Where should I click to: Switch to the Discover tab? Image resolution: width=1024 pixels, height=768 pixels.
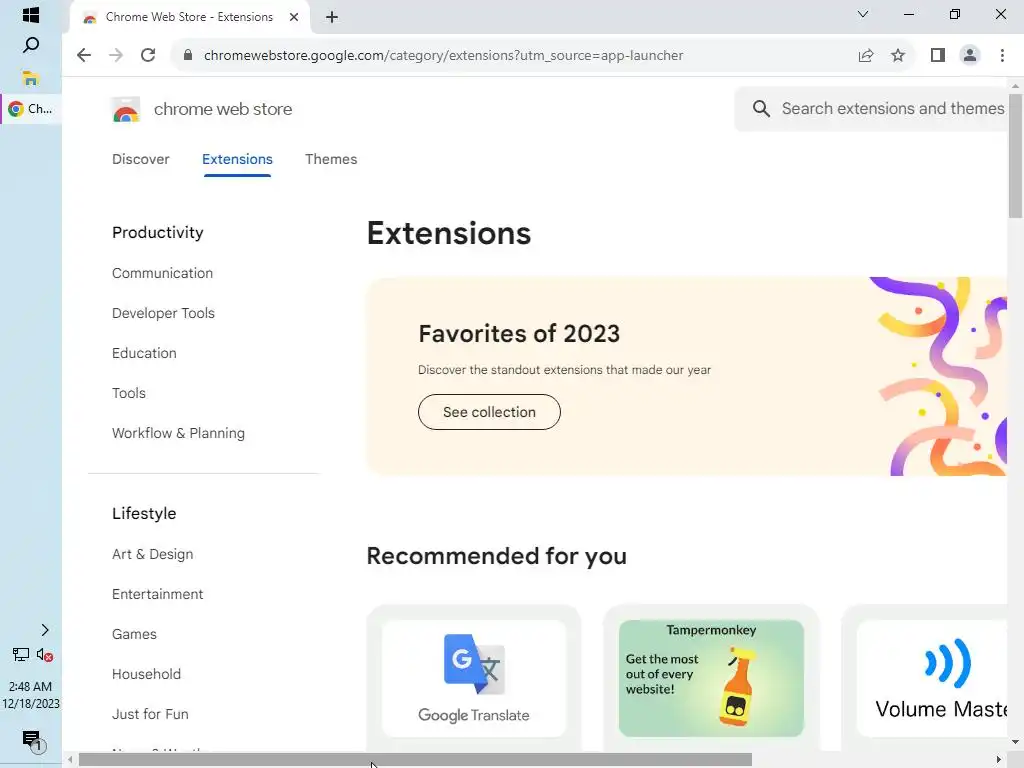coord(140,159)
